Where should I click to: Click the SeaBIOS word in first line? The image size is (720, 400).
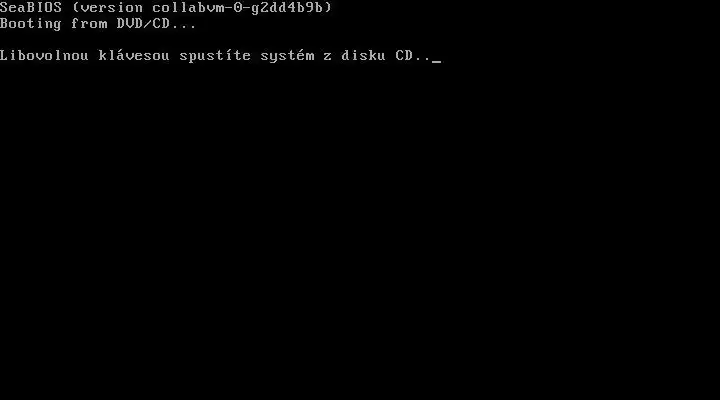31,7
